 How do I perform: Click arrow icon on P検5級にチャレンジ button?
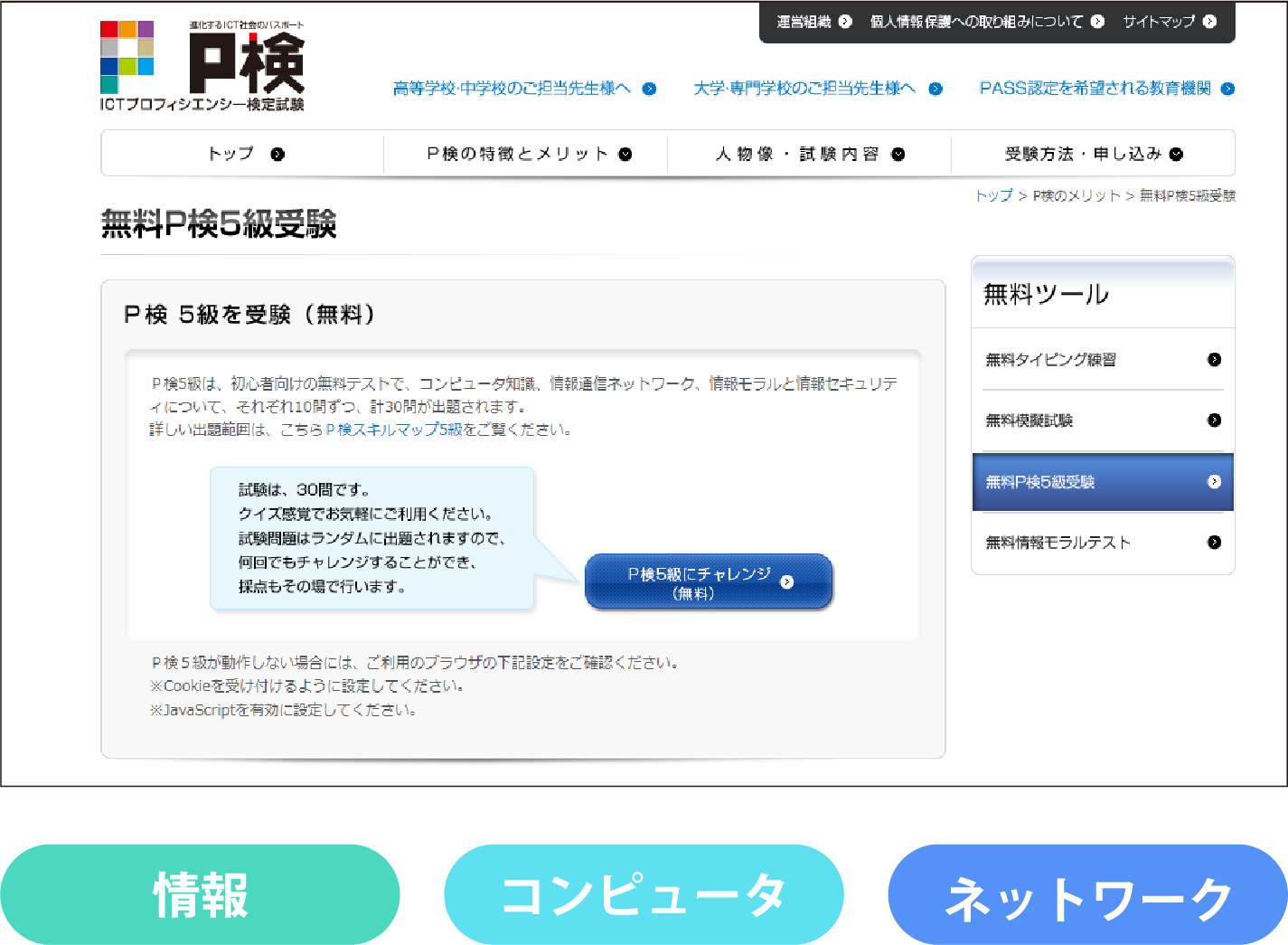coord(786,581)
